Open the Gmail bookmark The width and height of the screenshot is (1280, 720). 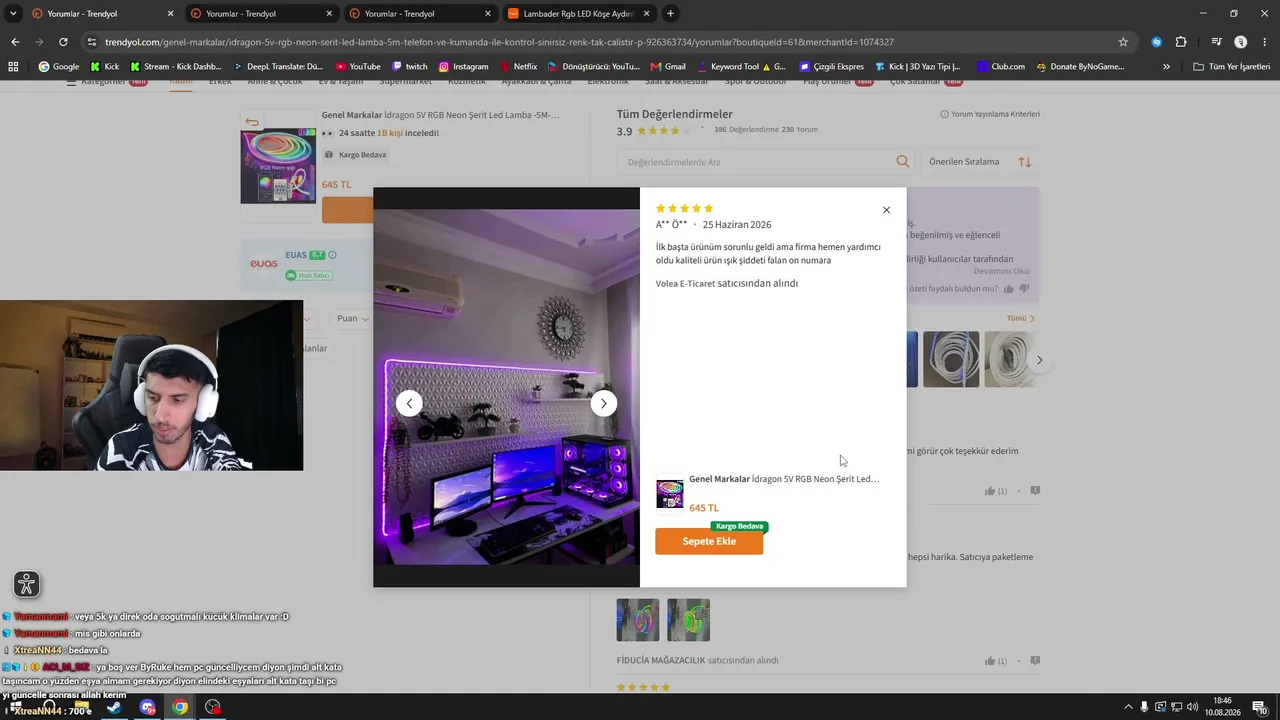coord(668,67)
